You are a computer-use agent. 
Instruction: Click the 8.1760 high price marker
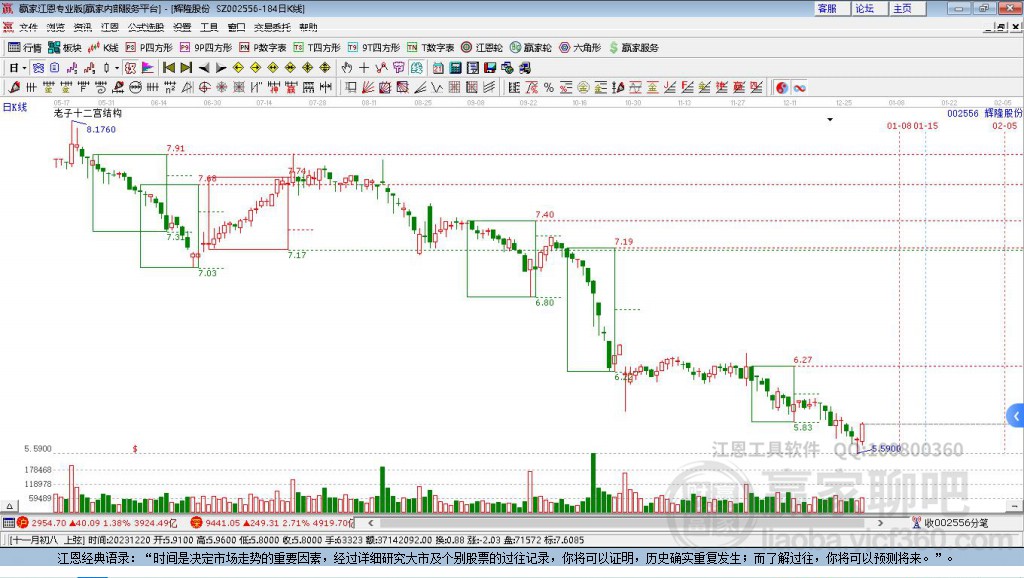tap(101, 129)
